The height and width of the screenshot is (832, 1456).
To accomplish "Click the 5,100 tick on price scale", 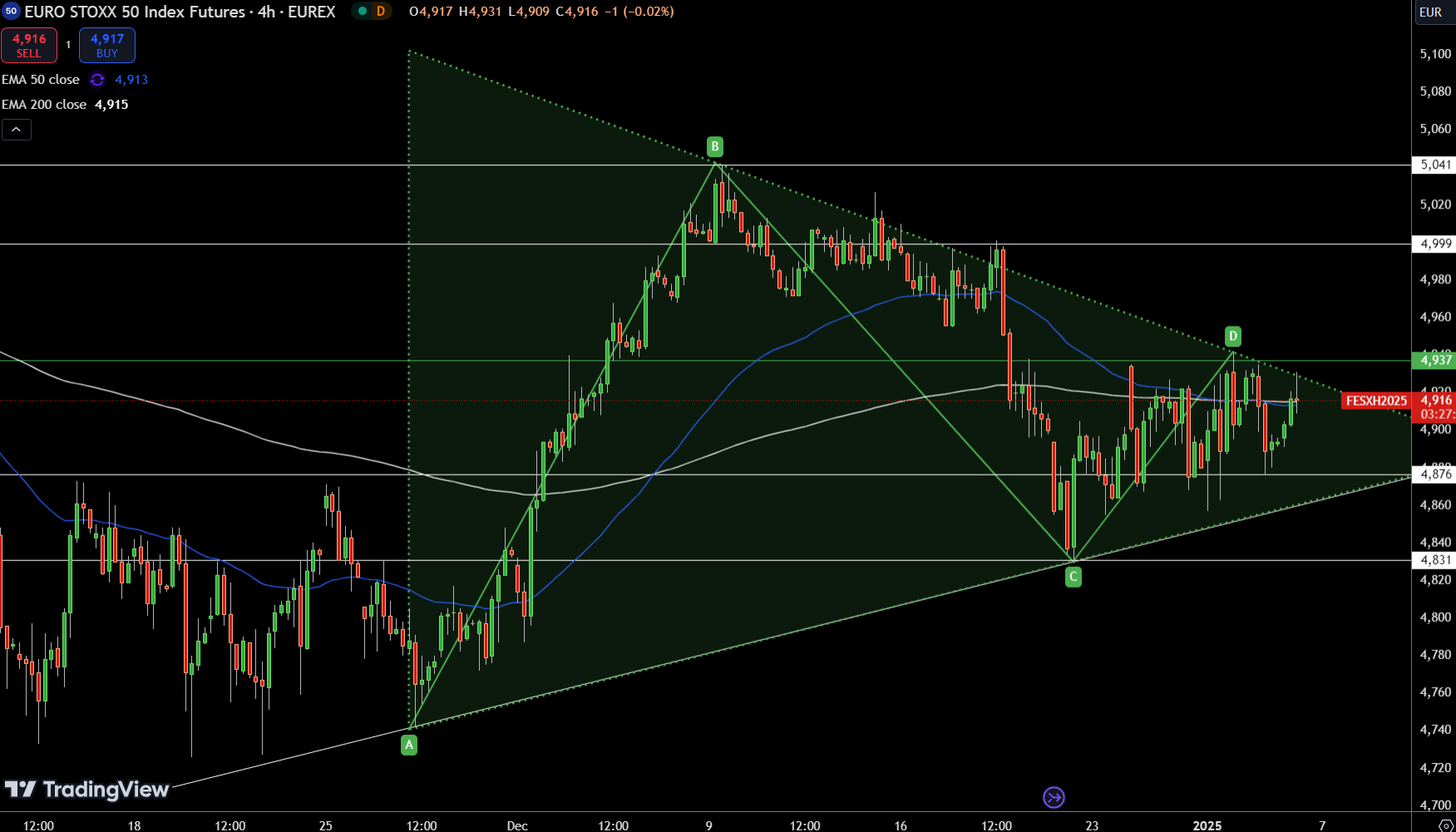I will click(x=1435, y=54).
